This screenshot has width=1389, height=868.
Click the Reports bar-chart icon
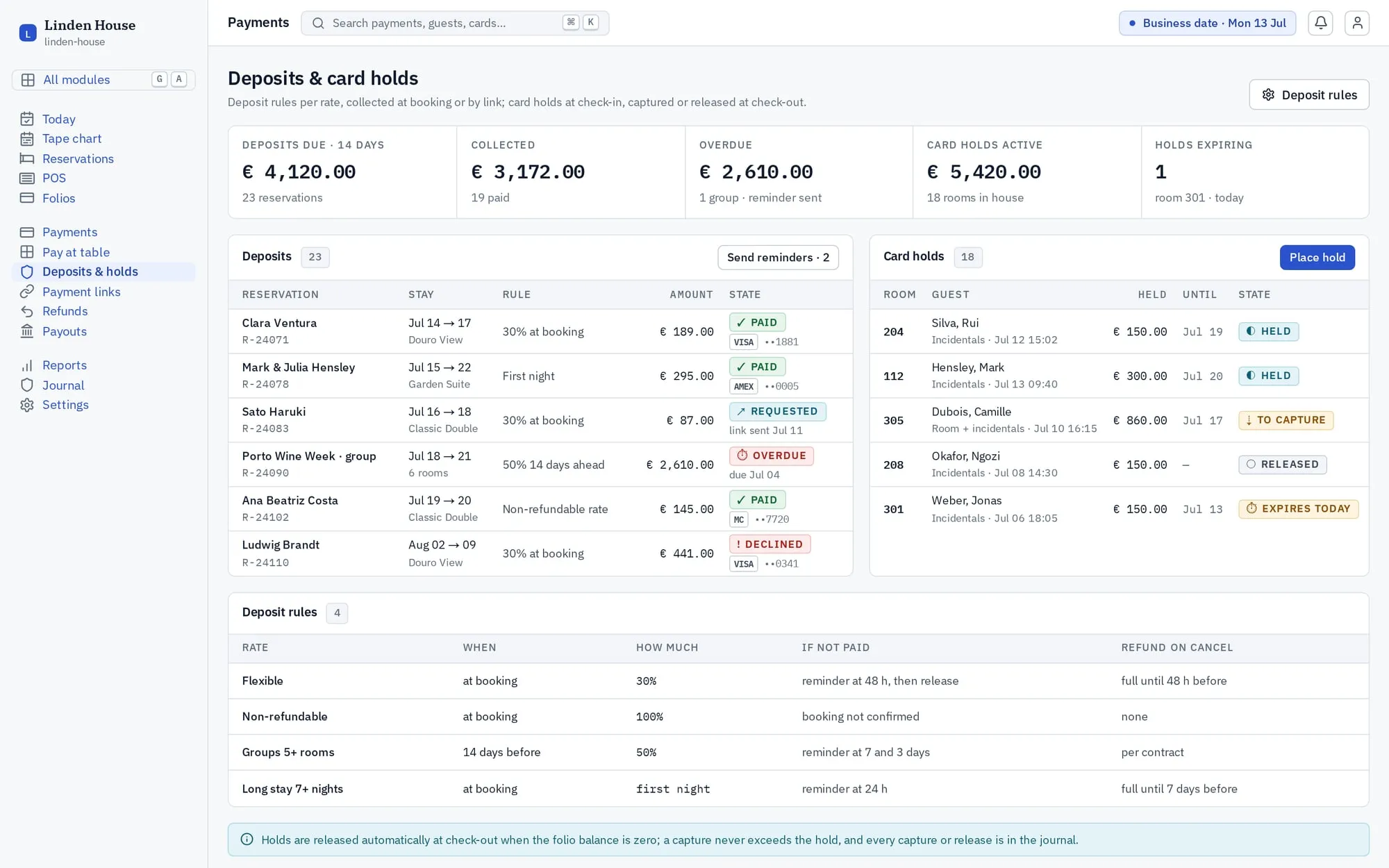pos(27,365)
